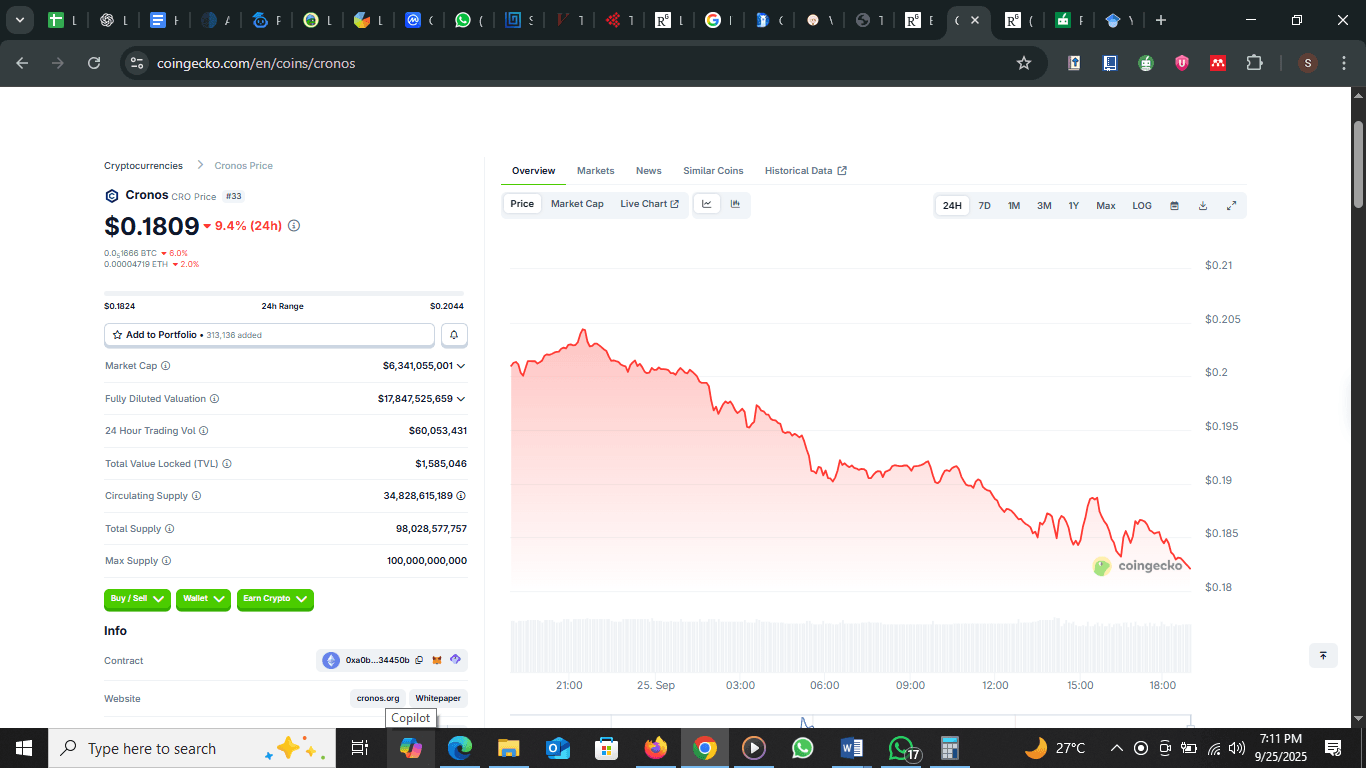Go to the Similar Coins tab
The height and width of the screenshot is (768, 1366).
tap(713, 171)
